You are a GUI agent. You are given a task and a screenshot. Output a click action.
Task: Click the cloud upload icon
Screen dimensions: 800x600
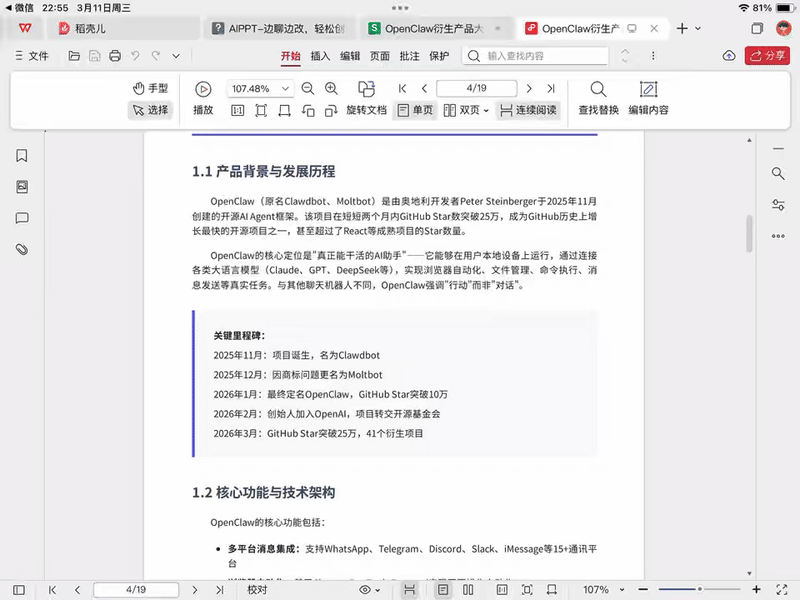point(729,56)
